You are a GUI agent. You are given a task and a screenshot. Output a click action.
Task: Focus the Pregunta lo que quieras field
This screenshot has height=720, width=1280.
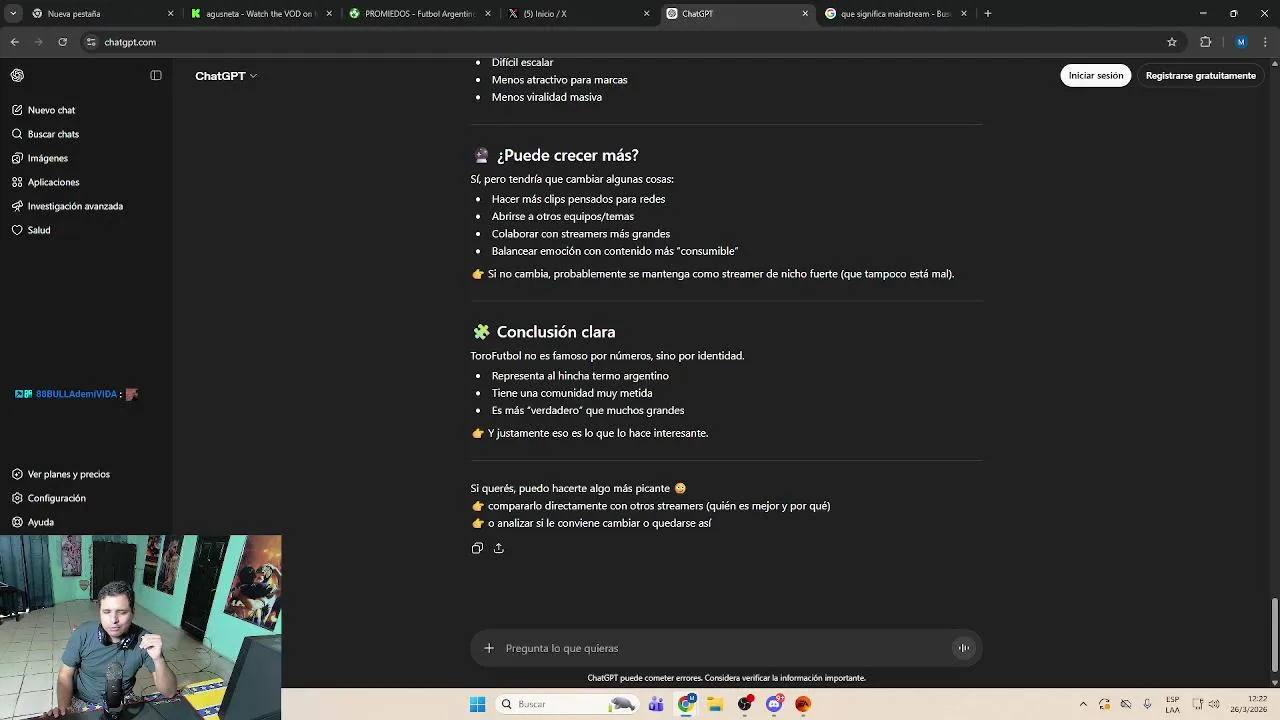click(x=725, y=648)
